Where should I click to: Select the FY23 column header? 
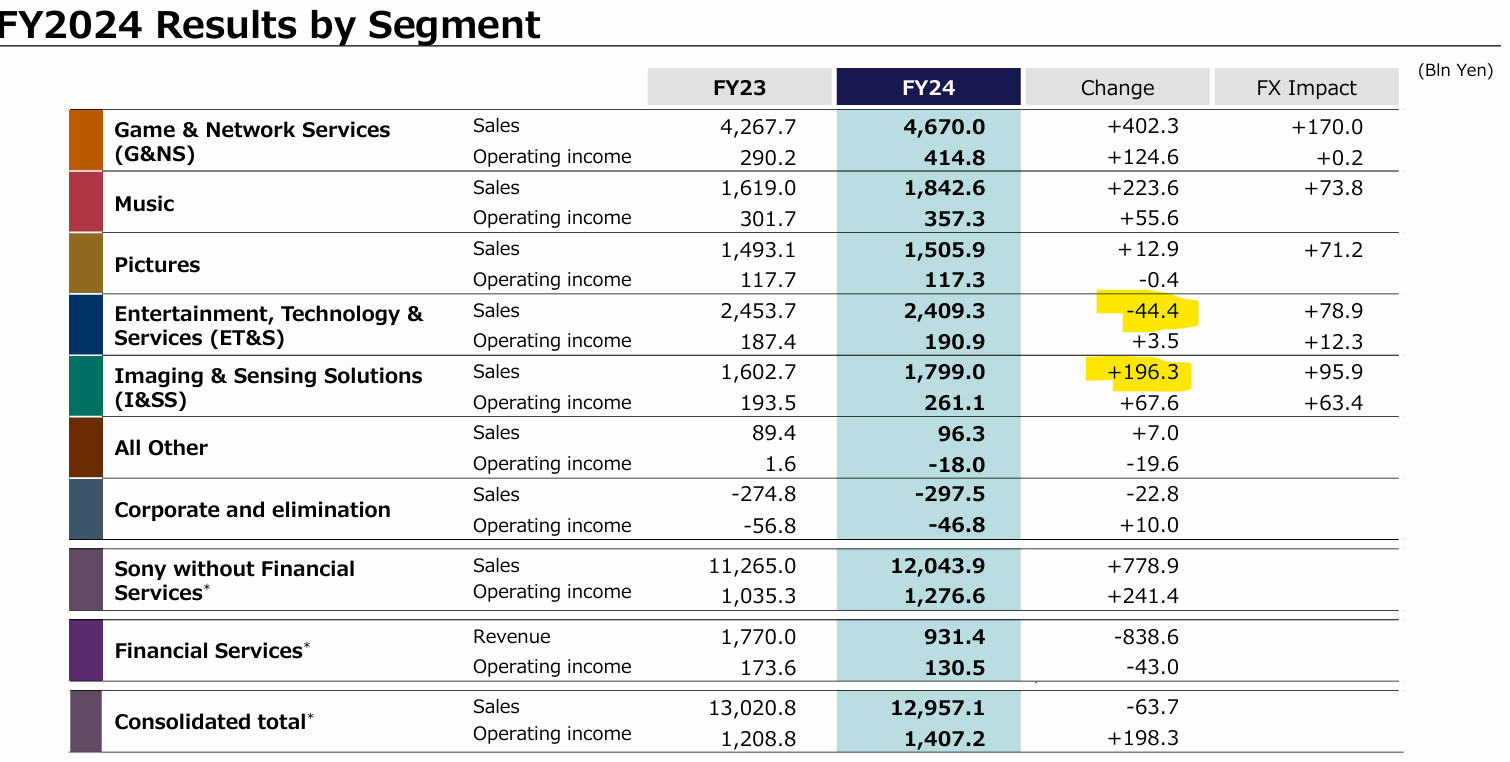coord(740,87)
